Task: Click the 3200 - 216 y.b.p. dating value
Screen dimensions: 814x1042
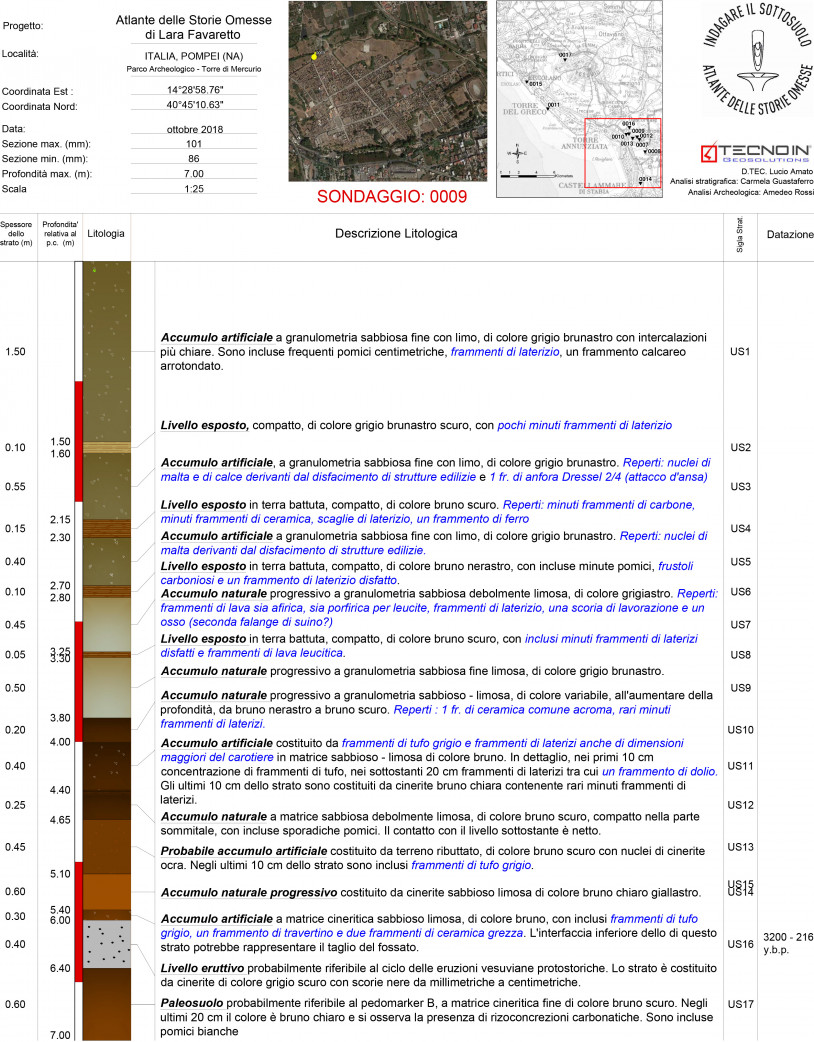Action: tap(788, 943)
